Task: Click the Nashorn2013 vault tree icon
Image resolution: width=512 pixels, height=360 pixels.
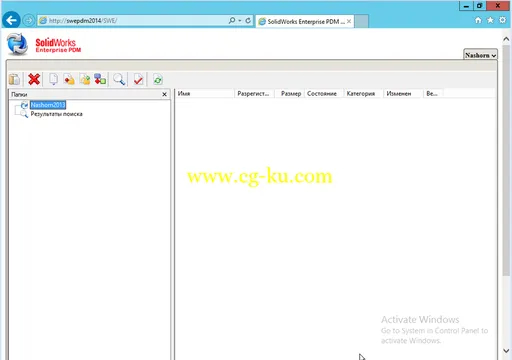Action: [x=24, y=105]
